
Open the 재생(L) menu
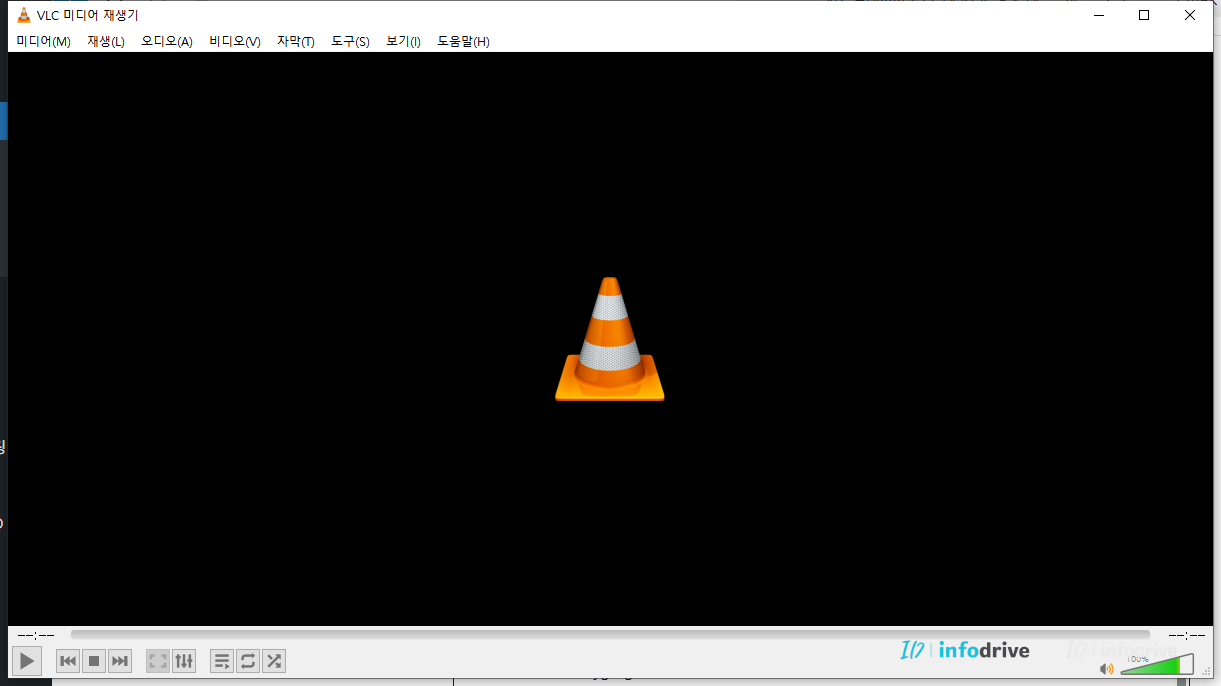[106, 41]
